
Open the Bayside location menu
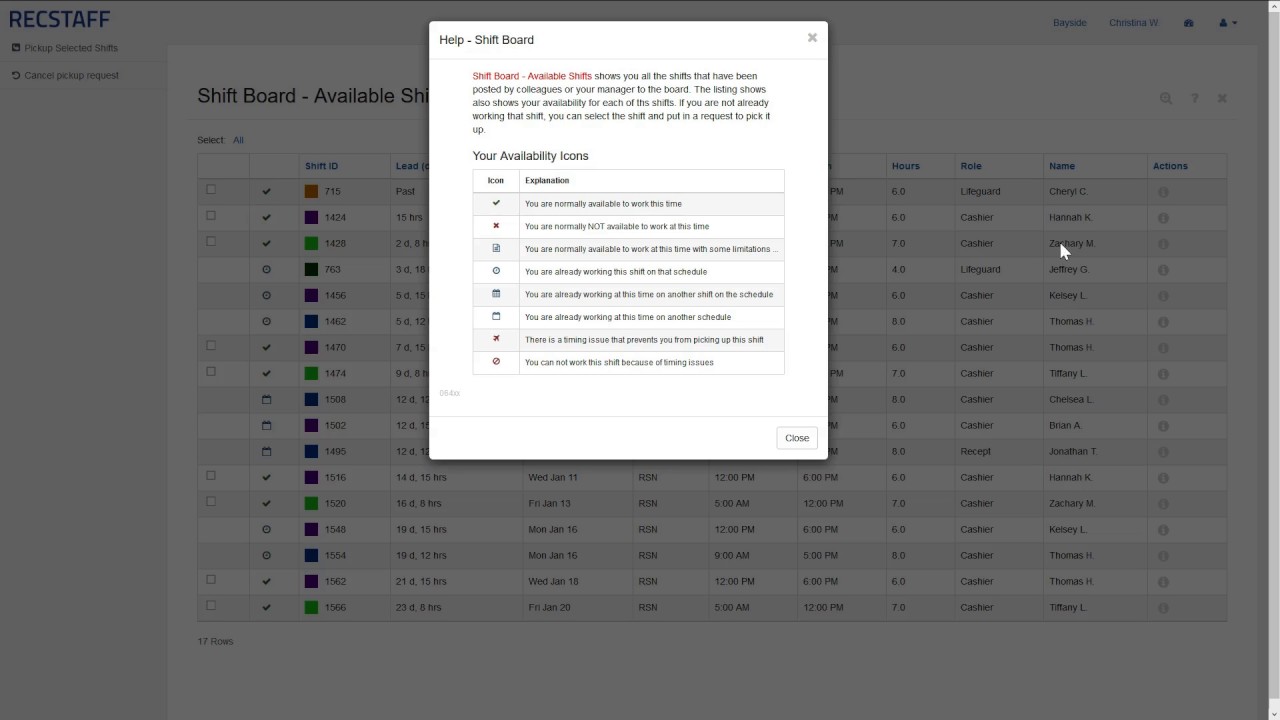pos(1069,23)
